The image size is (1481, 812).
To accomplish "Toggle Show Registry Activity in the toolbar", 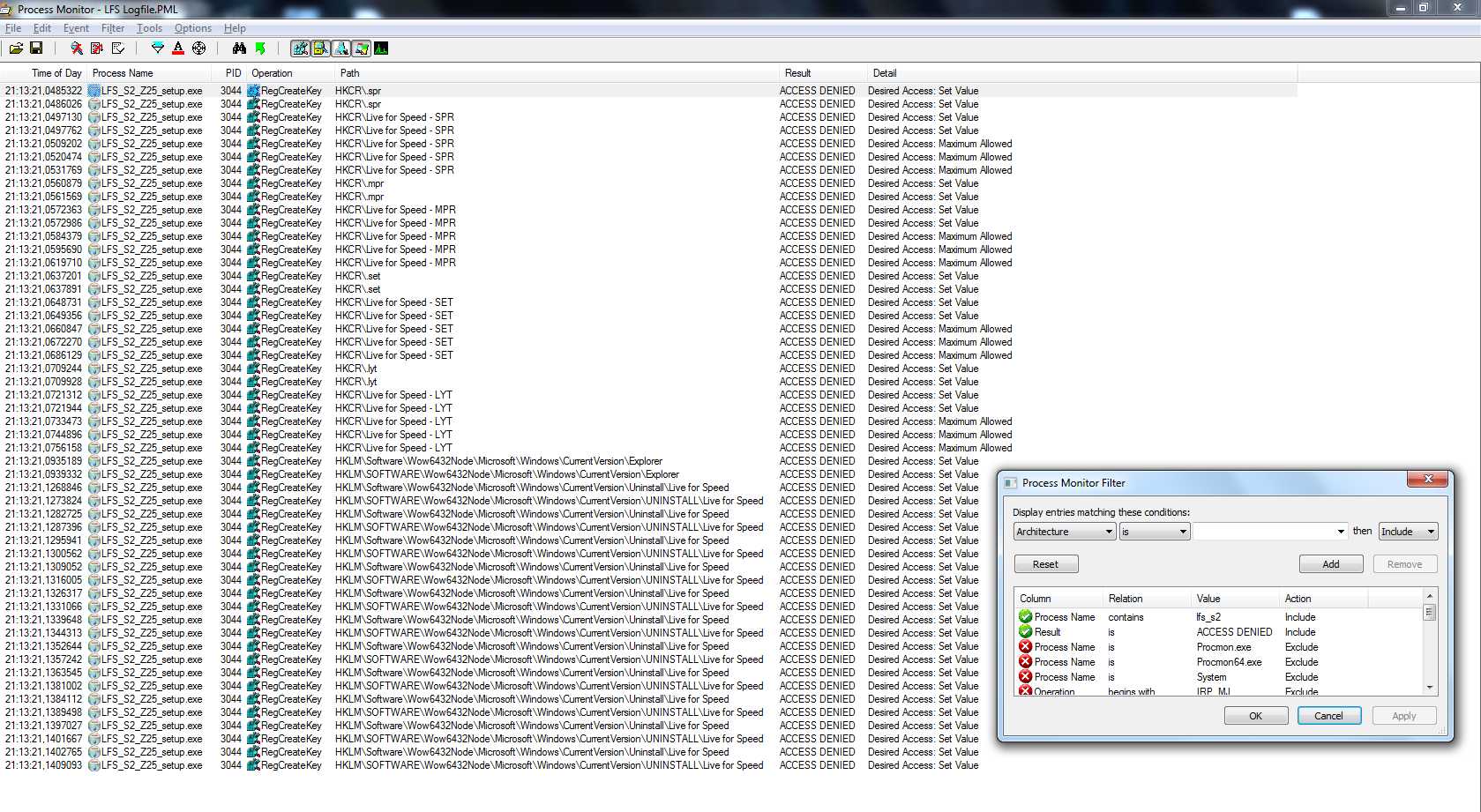I will 300,48.
